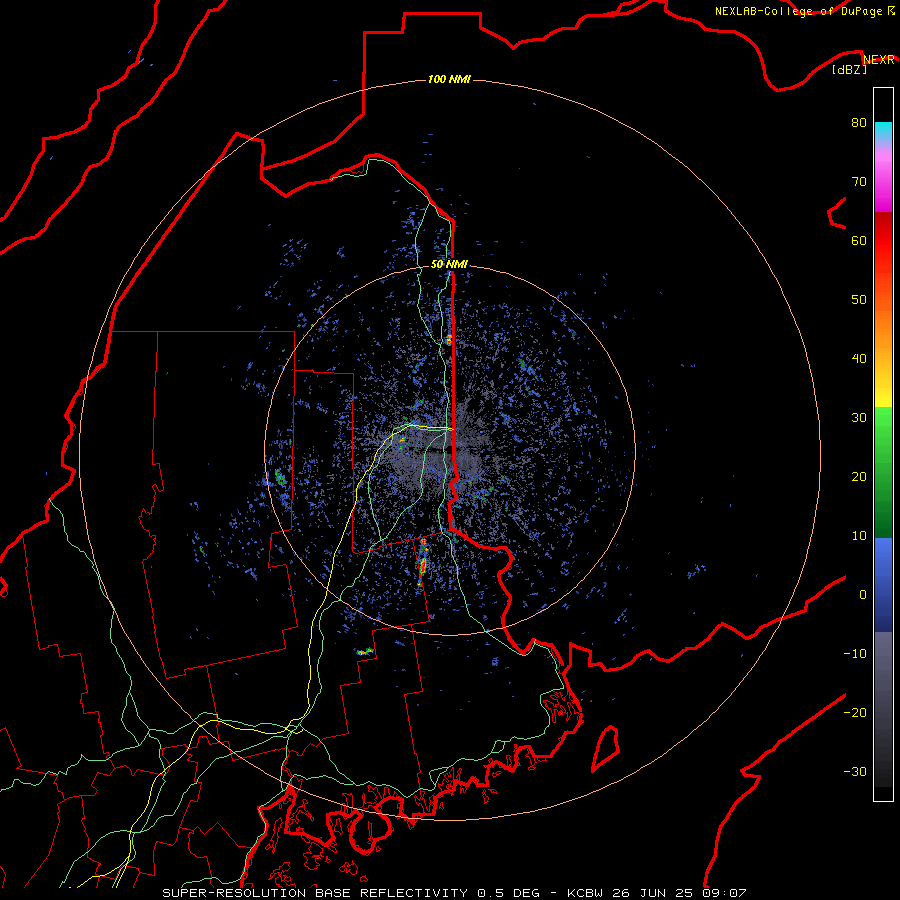Image resolution: width=900 pixels, height=900 pixels.
Task: Click the small intense echo north of radar
Action: [x=449, y=340]
